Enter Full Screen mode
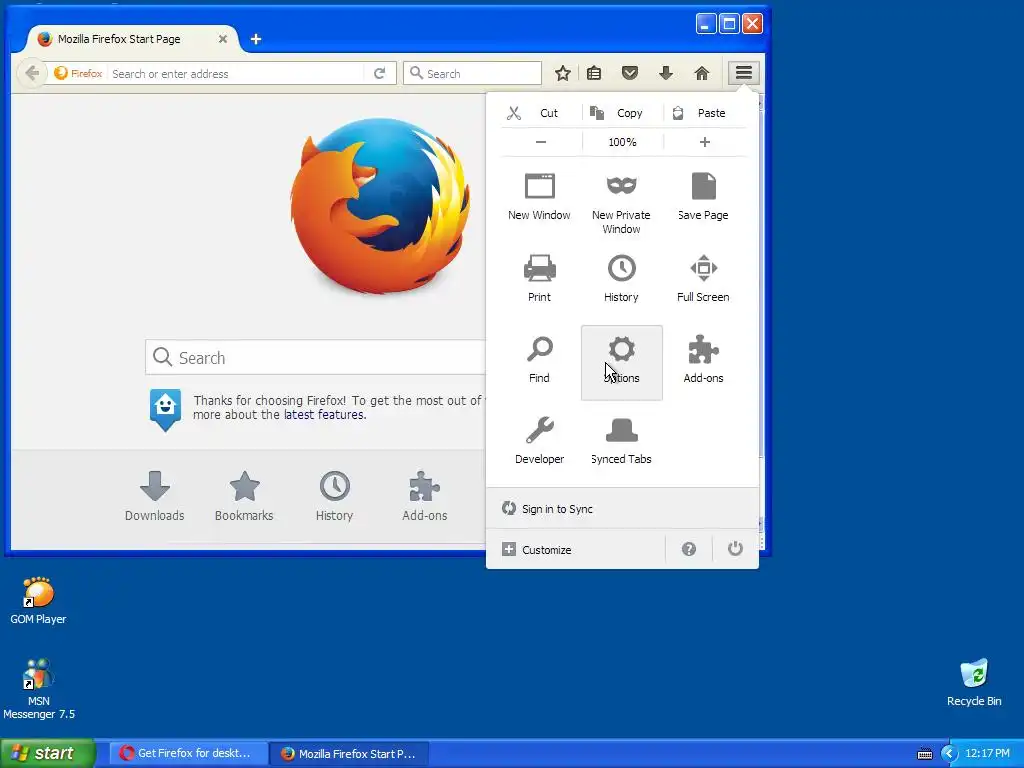Image resolution: width=1024 pixels, height=768 pixels. pyautogui.click(x=703, y=278)
